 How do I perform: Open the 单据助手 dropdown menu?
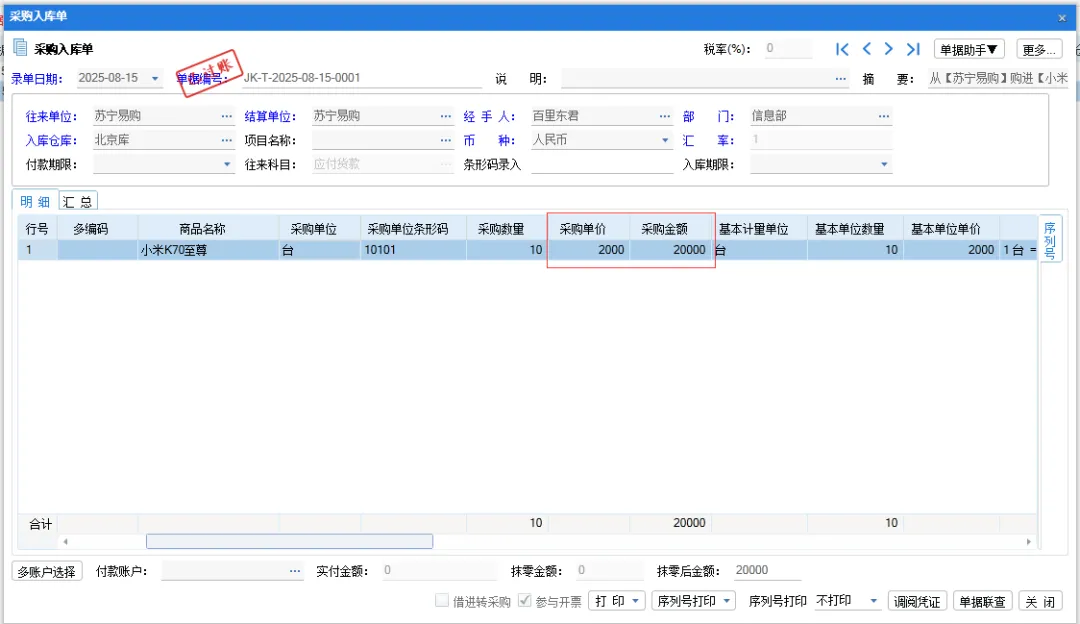coord(969,49)
